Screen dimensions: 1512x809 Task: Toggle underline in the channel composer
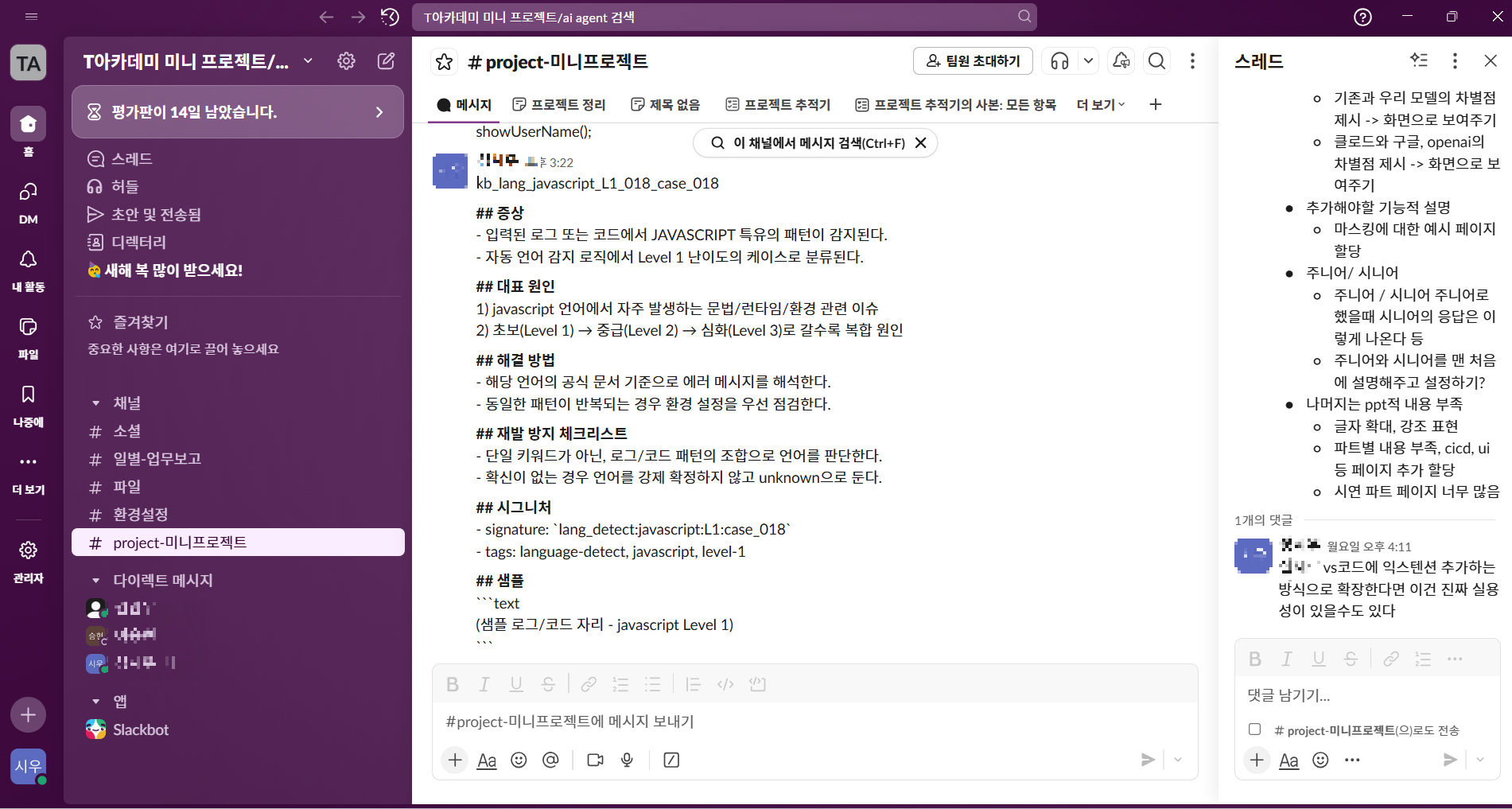tap(516, 684)
